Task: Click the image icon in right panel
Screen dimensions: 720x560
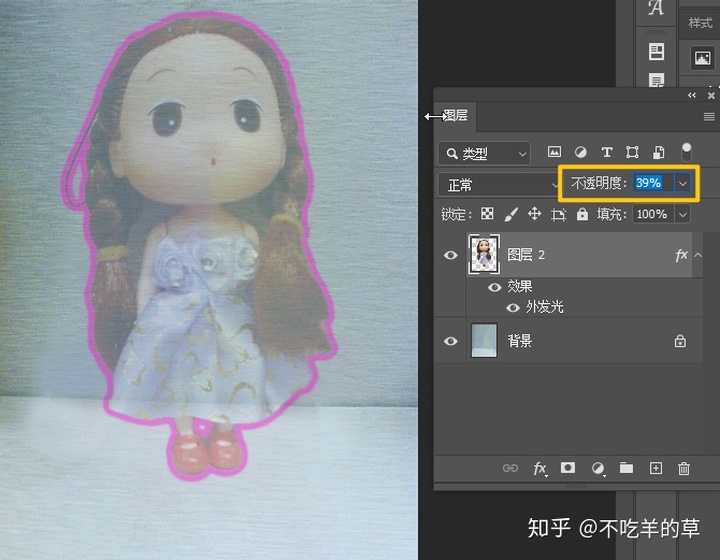Action: click(702, 58)
